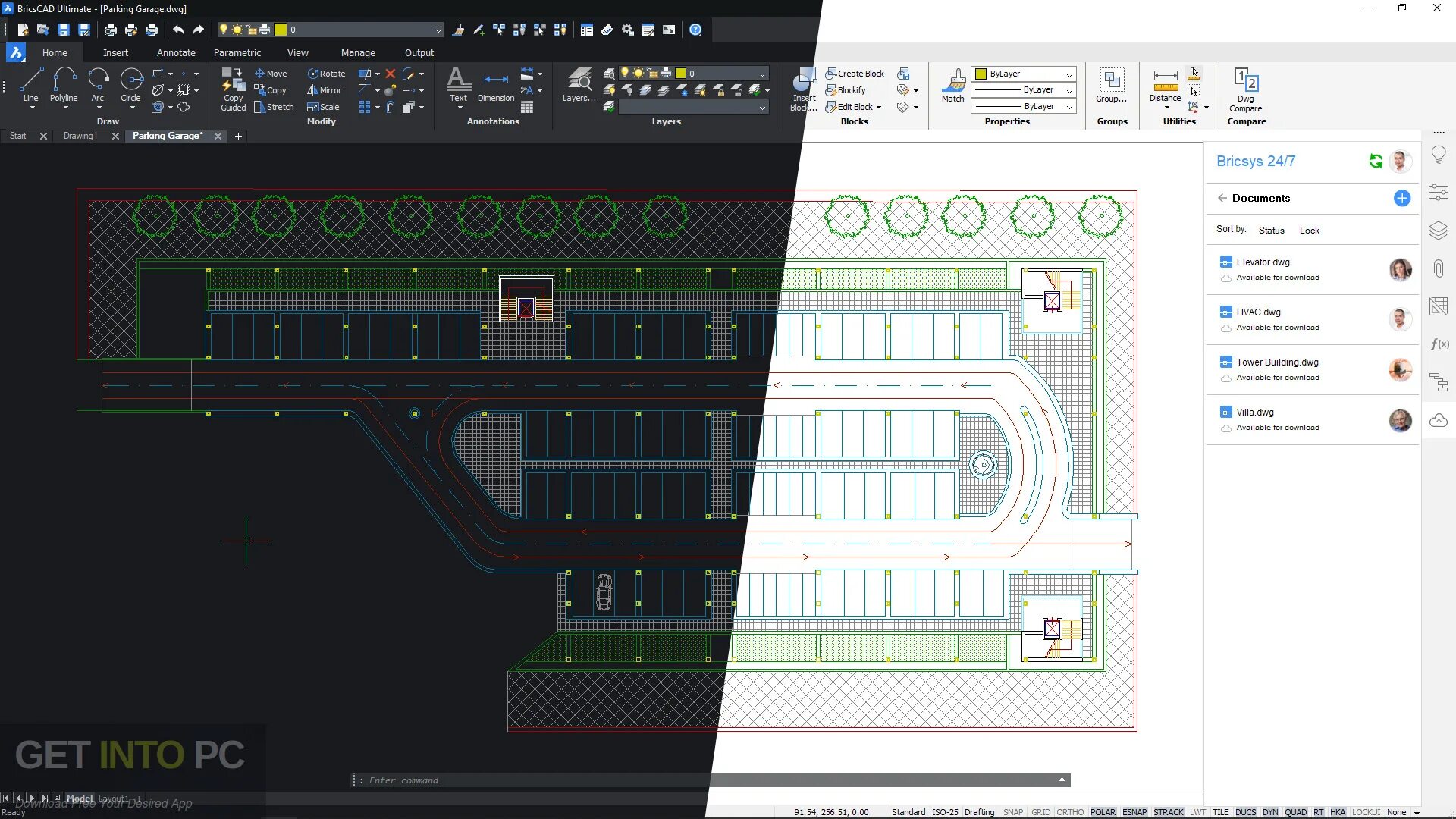Click the refresh button in Bricsys 24/7 panel
The image size is (1456, 819).
(x=1376, y=161)
